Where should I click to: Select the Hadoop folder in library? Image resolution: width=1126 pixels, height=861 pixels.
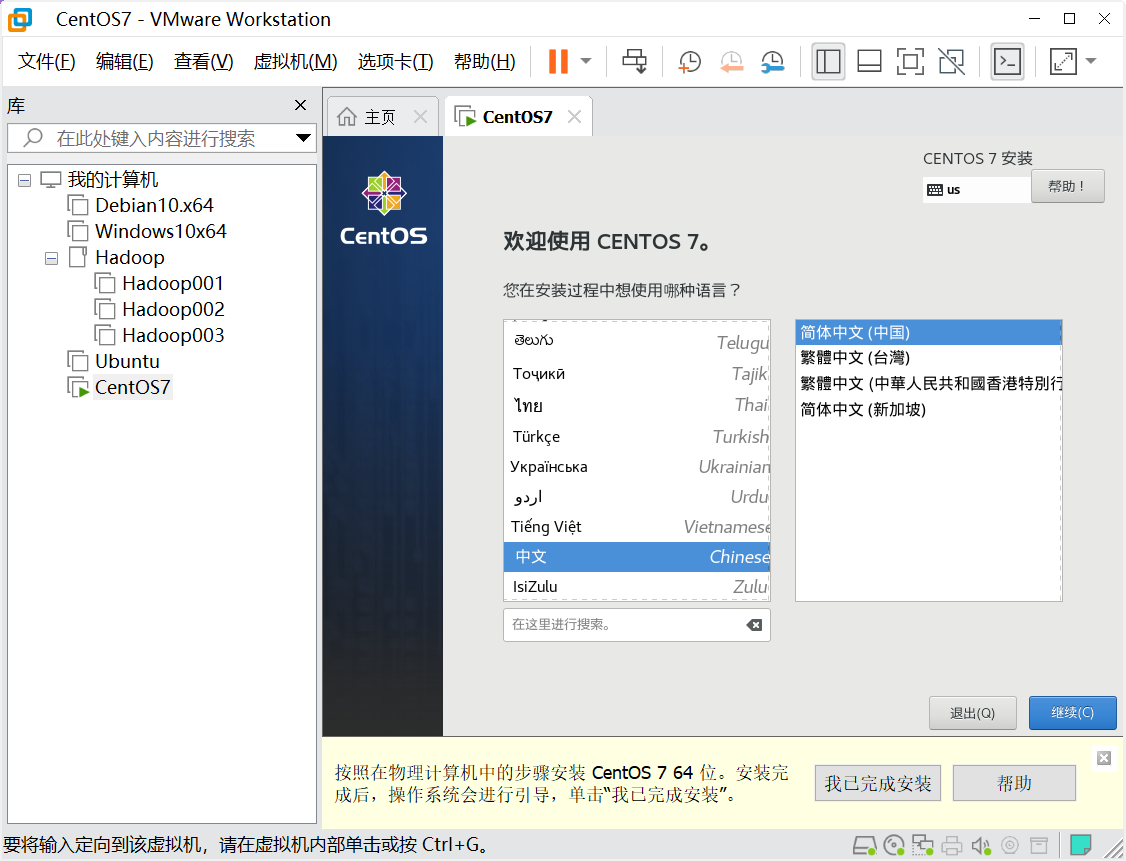(129, 257)
